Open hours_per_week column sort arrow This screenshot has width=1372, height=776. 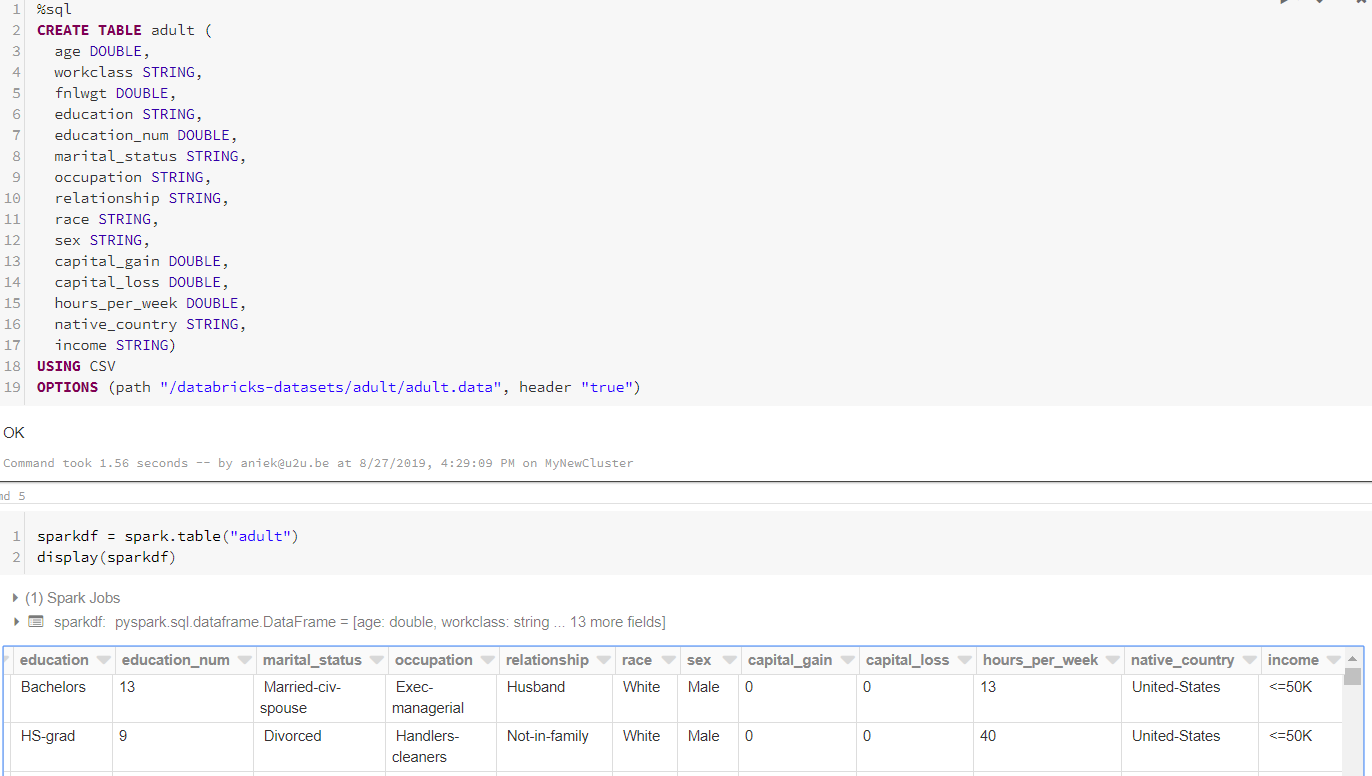click(1110, 661)
